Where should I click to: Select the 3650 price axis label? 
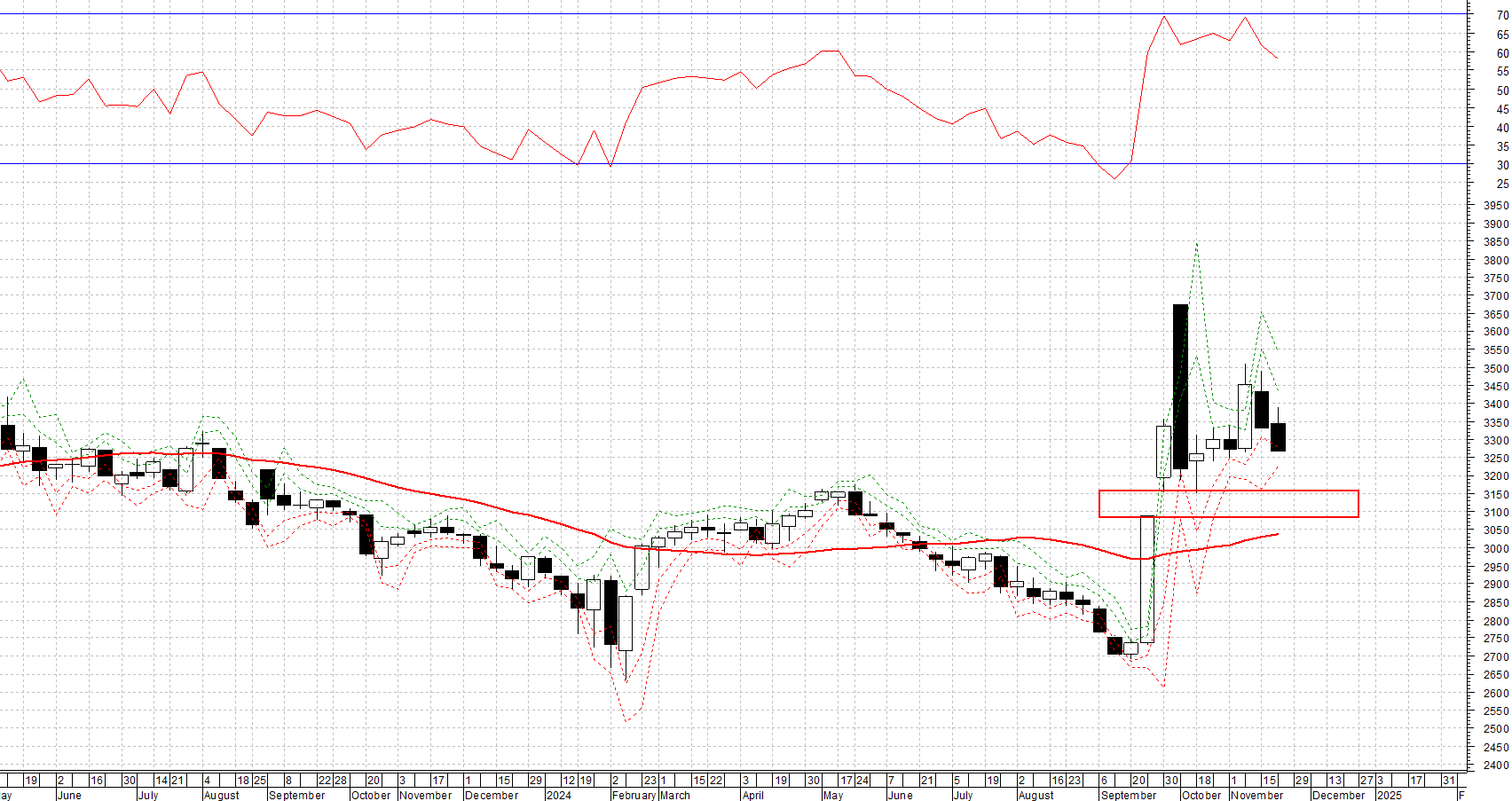1495,315
